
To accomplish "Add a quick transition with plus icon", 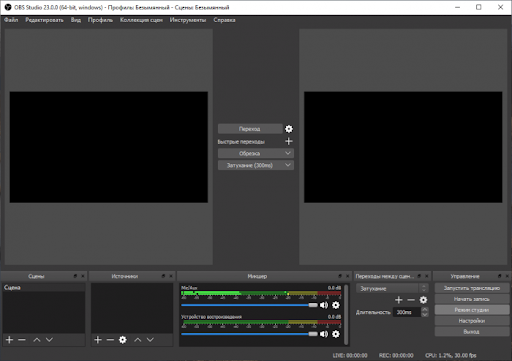I will [289, 141].
